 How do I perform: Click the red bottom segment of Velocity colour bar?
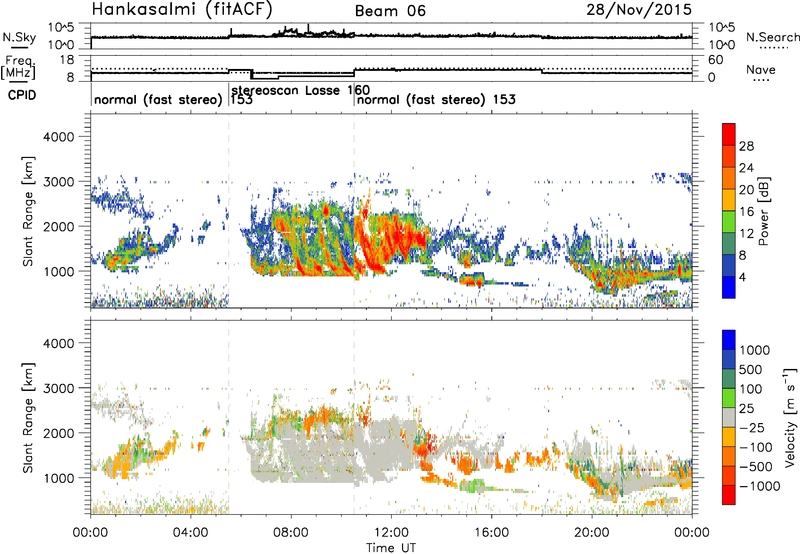point(729,495)
